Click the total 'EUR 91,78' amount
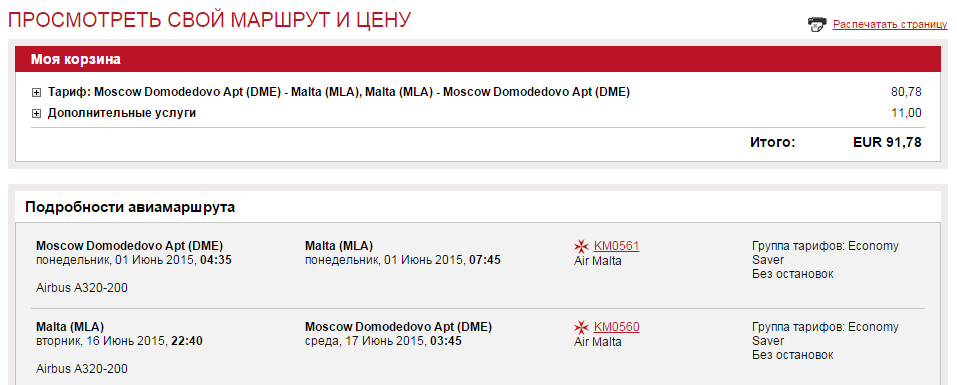 click(x=887, y=143)
